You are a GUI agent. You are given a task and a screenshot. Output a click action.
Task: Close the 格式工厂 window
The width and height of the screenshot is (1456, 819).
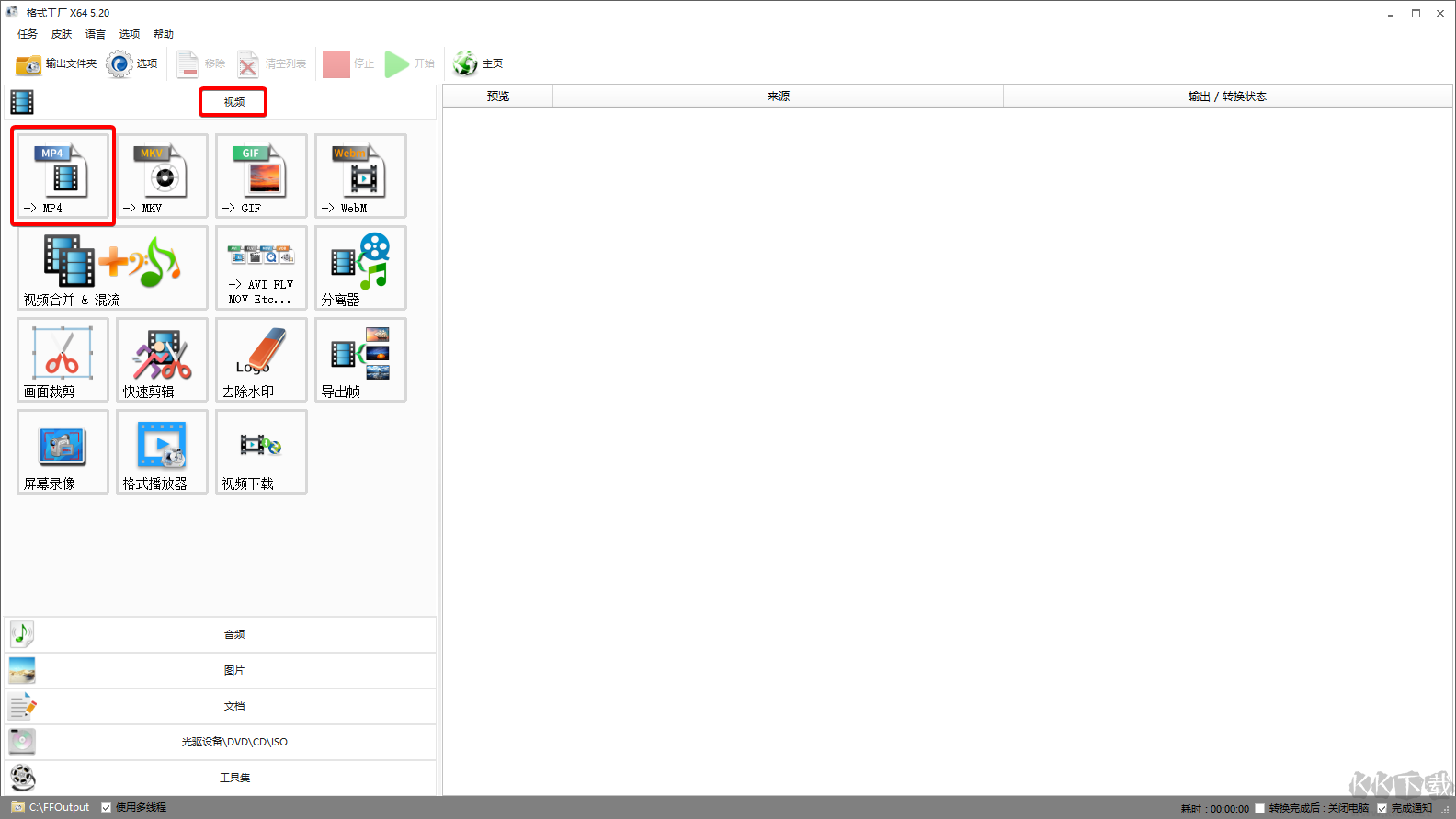1440,14
